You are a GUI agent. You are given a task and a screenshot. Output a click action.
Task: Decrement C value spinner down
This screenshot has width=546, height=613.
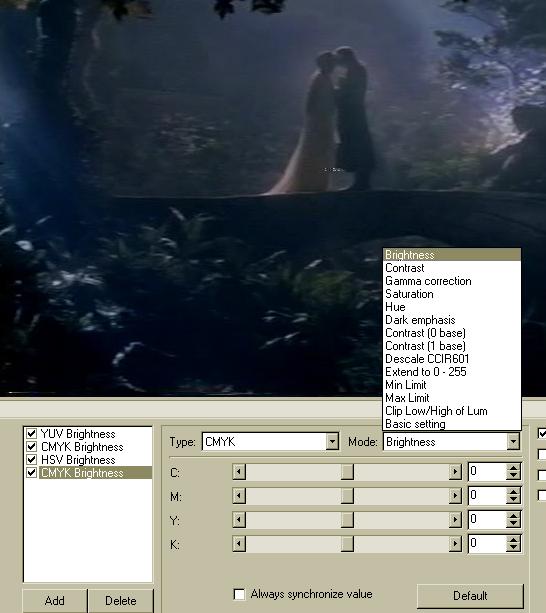[513, 476]
